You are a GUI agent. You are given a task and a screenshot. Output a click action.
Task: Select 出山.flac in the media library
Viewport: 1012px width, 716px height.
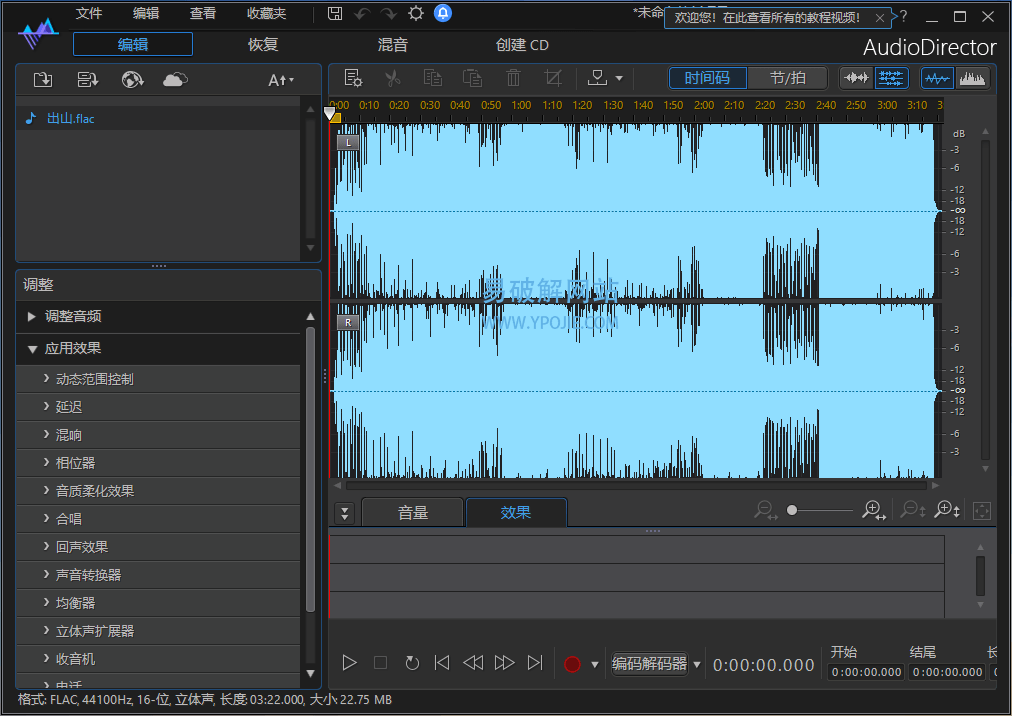[70, 118]
